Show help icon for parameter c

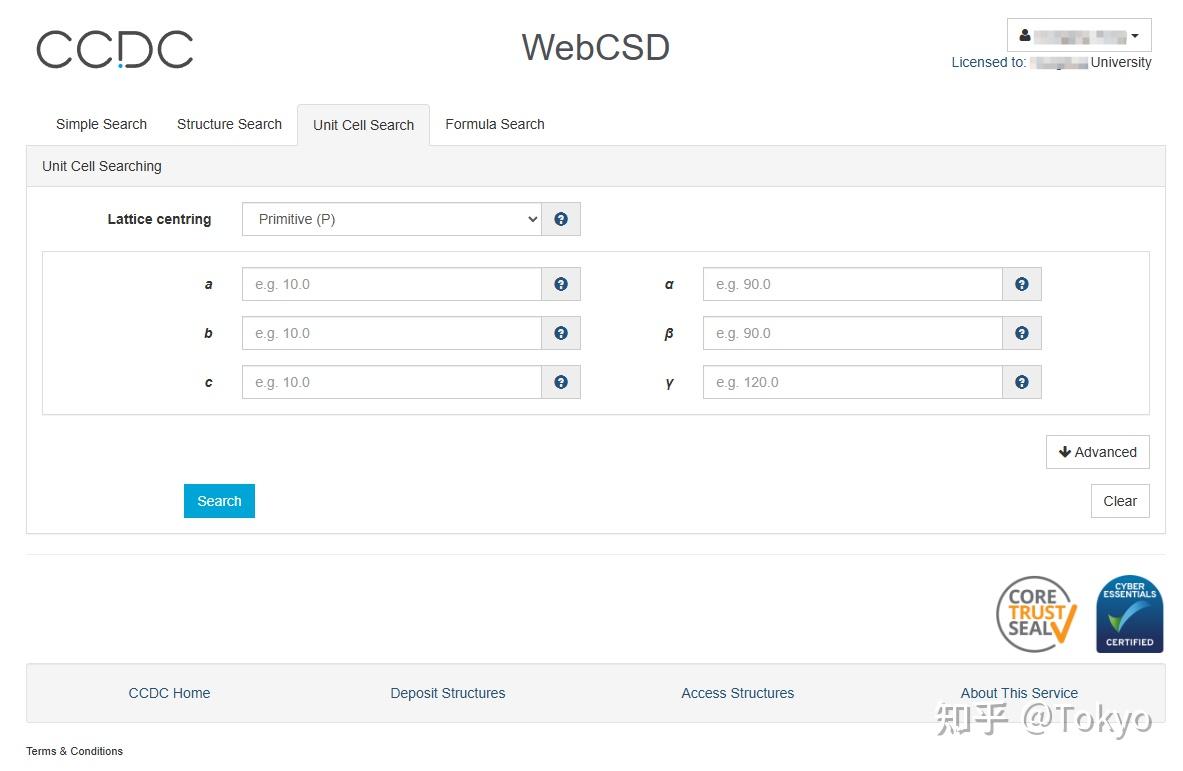click(561, 382)
